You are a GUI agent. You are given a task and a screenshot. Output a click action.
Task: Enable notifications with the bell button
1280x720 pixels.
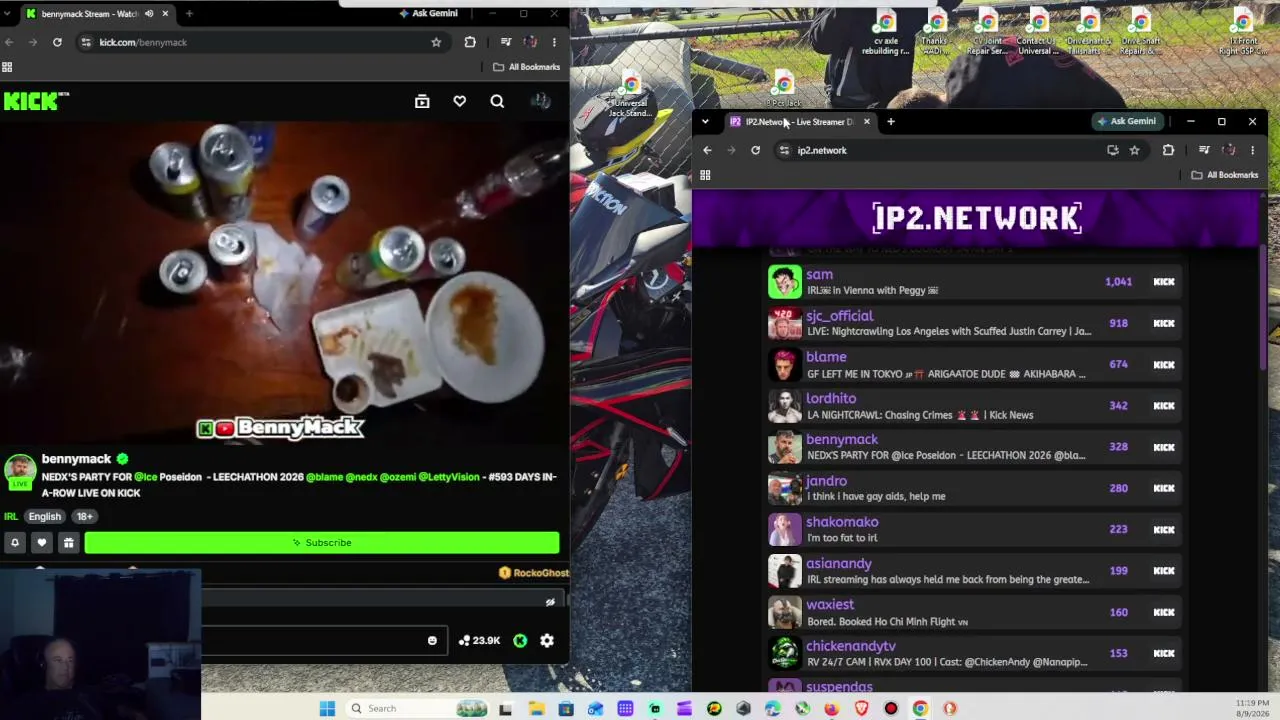click(15, 542)
